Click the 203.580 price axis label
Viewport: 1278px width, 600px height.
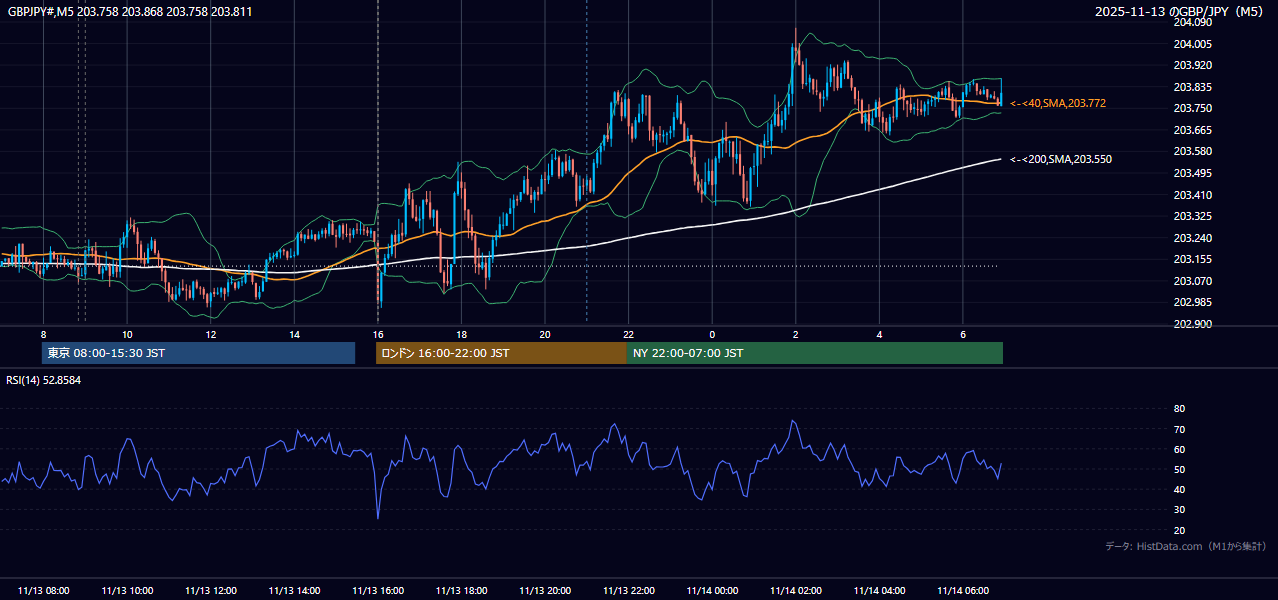1192,151
